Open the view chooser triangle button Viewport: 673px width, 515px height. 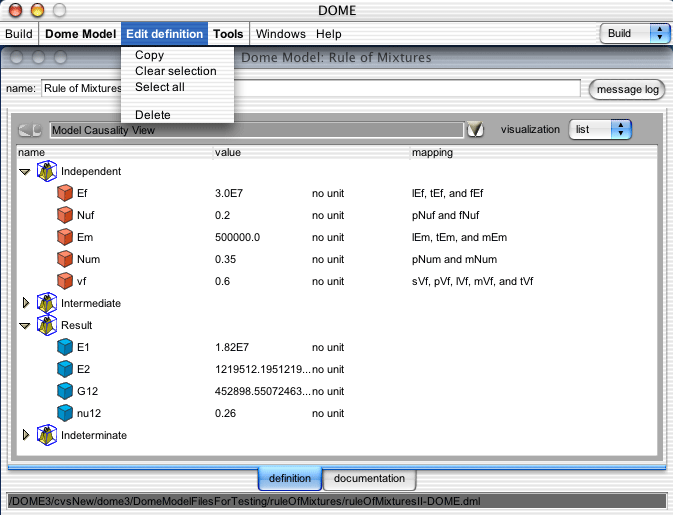tap(475, 129)
